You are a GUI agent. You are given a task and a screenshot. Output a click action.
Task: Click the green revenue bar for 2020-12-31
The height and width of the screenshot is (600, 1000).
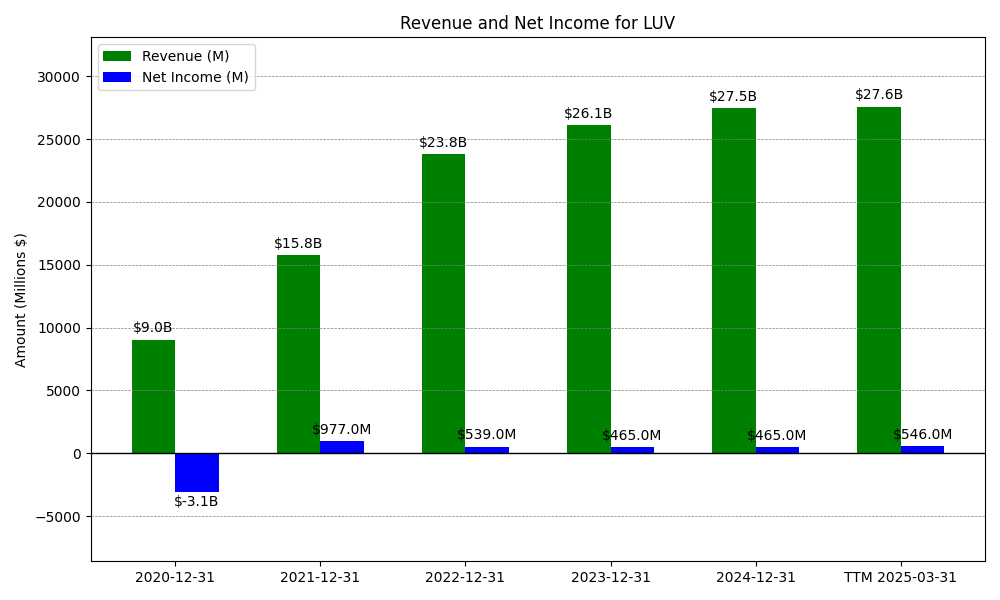tap(154, 397)
